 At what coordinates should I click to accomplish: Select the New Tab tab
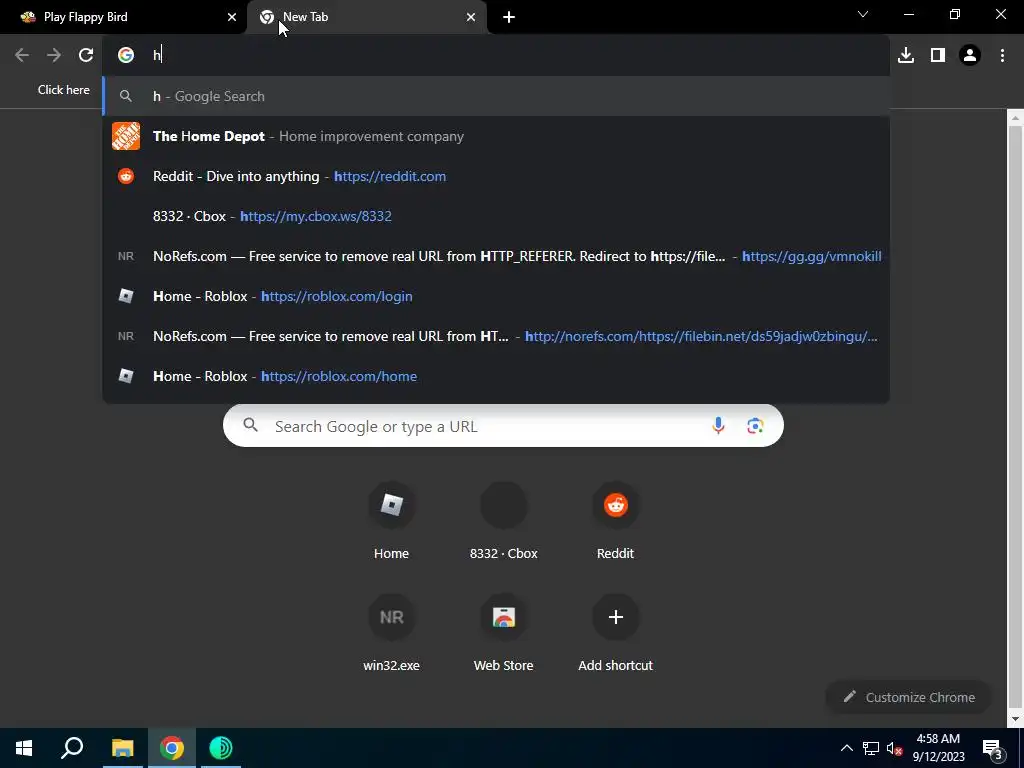pos(367,17)
